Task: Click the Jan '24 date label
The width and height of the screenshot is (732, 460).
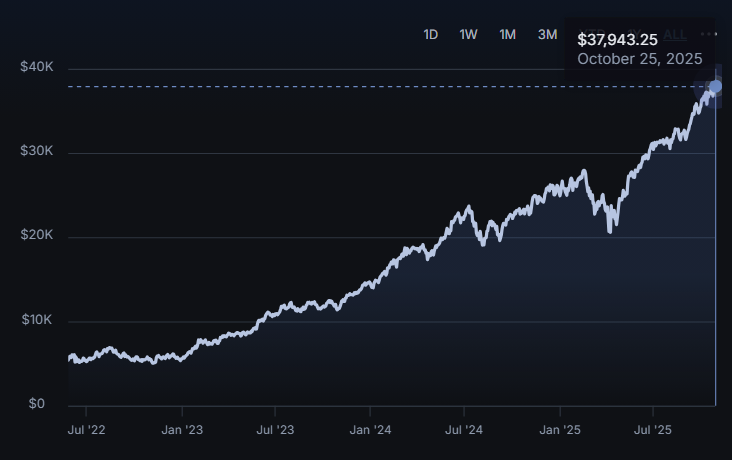Action: click(x=370, y=430)
